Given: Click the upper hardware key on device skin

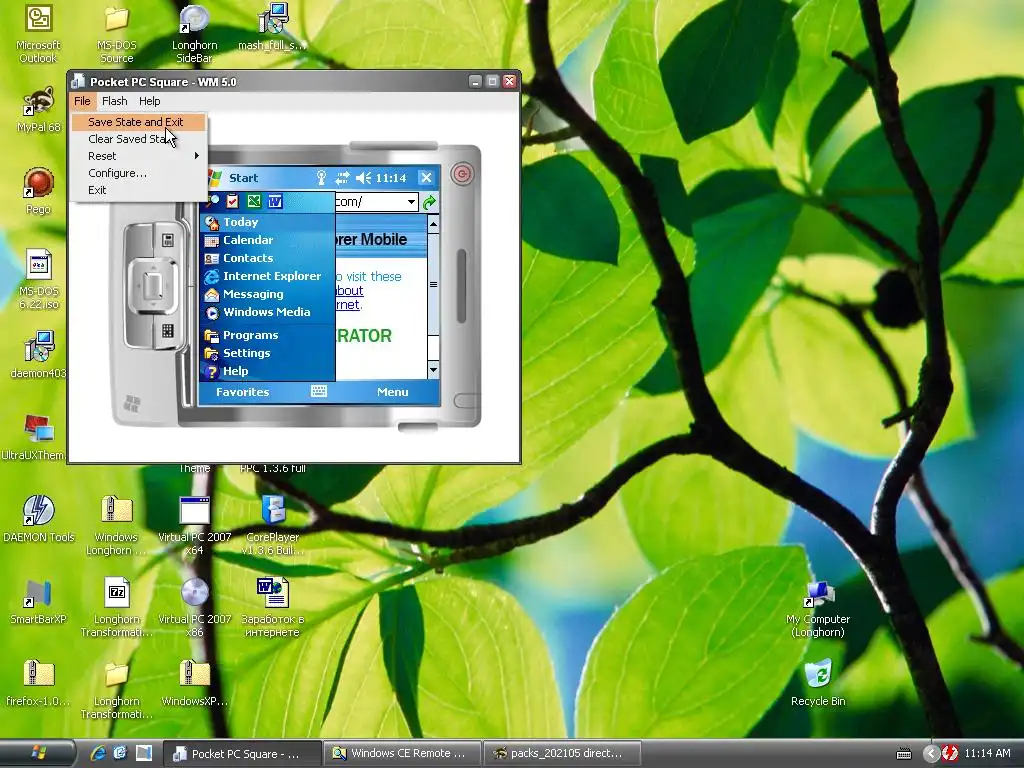Looking at the screenshot, I should (168, 240).
